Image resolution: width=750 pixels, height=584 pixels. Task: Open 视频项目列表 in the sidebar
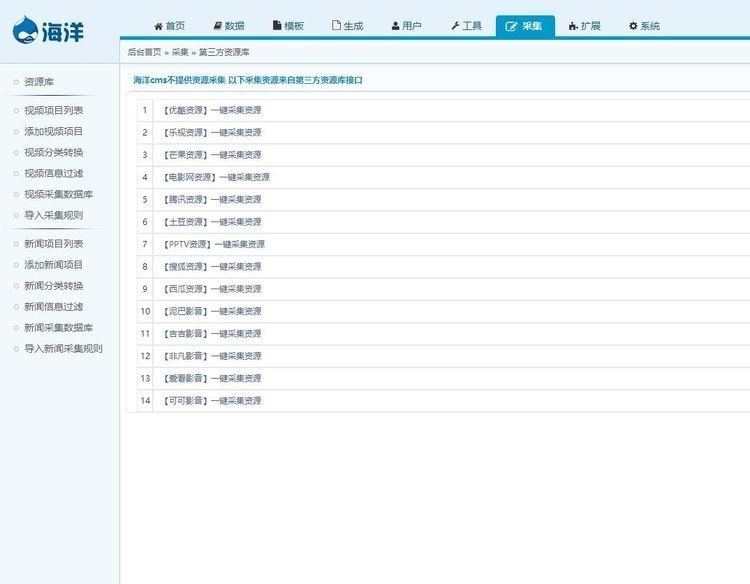click(x=54, y=110)
